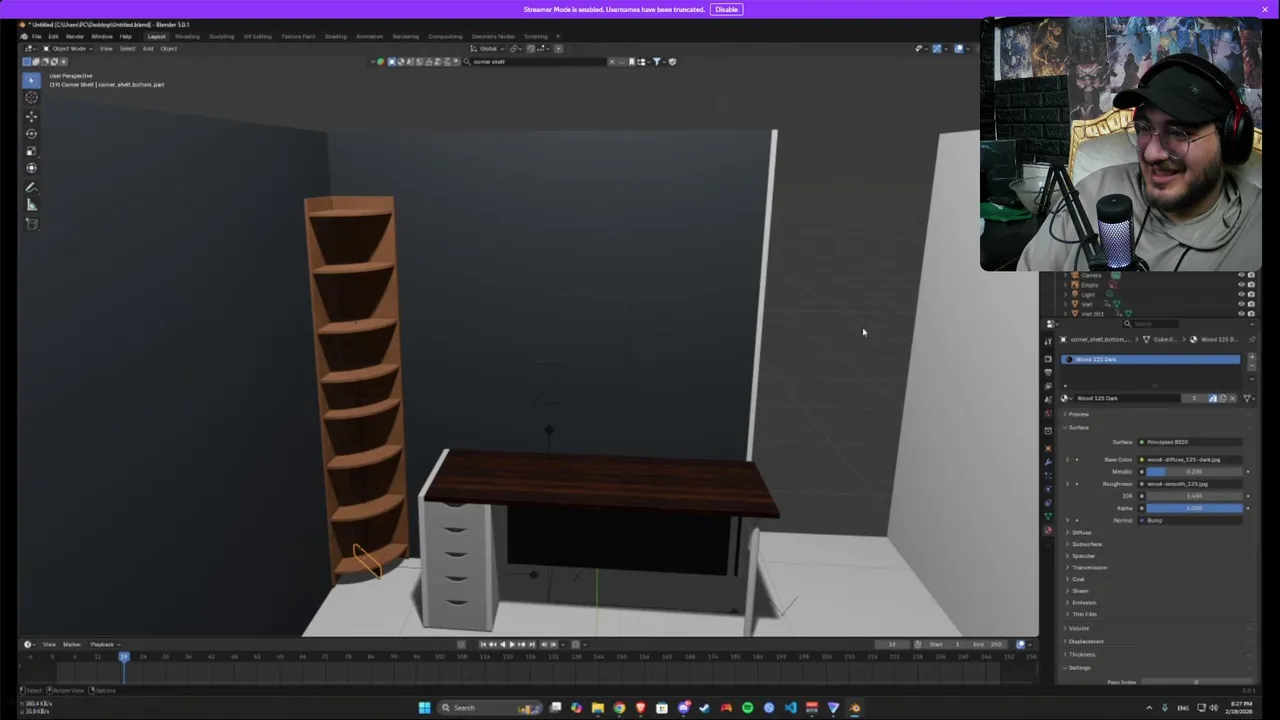This screenshot has height=720, width=1280.
Task: Click the wood-diffuse_125-dark.jpg base color field
Action: 1189,460
